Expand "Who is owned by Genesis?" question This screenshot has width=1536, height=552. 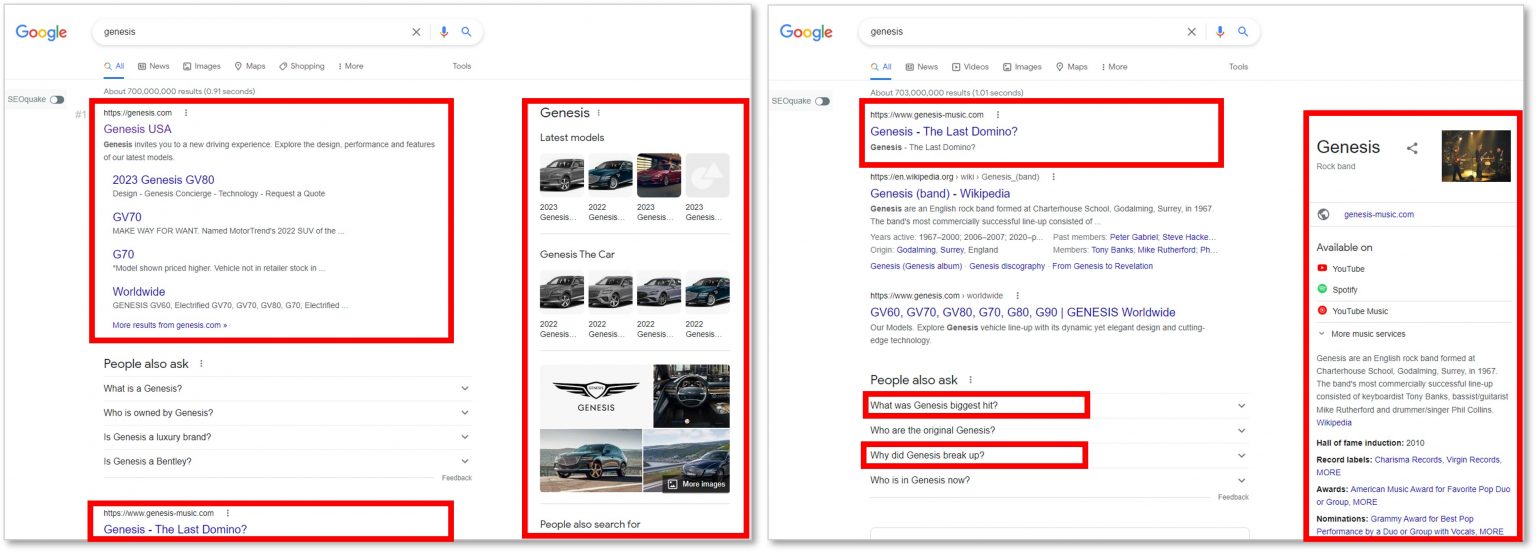tap(287, 412)
